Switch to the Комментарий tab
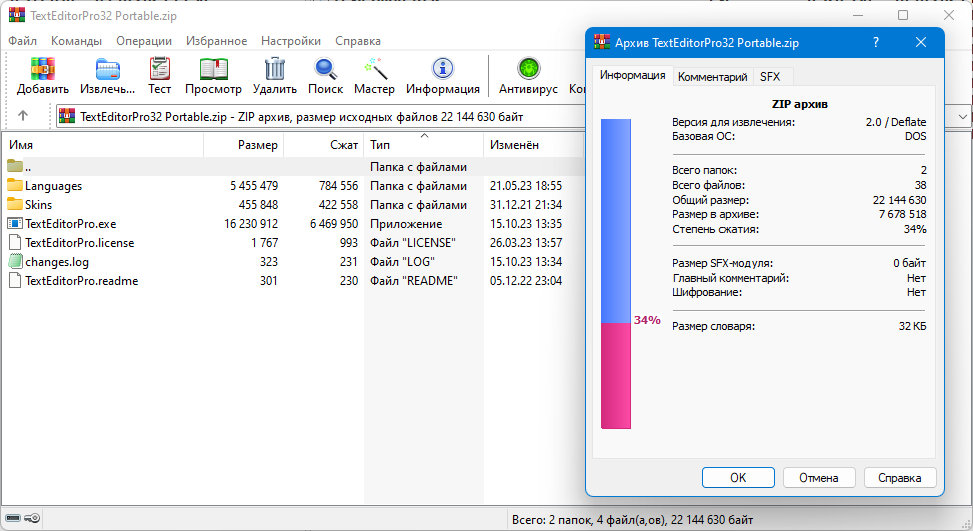 tap(712, 77)
